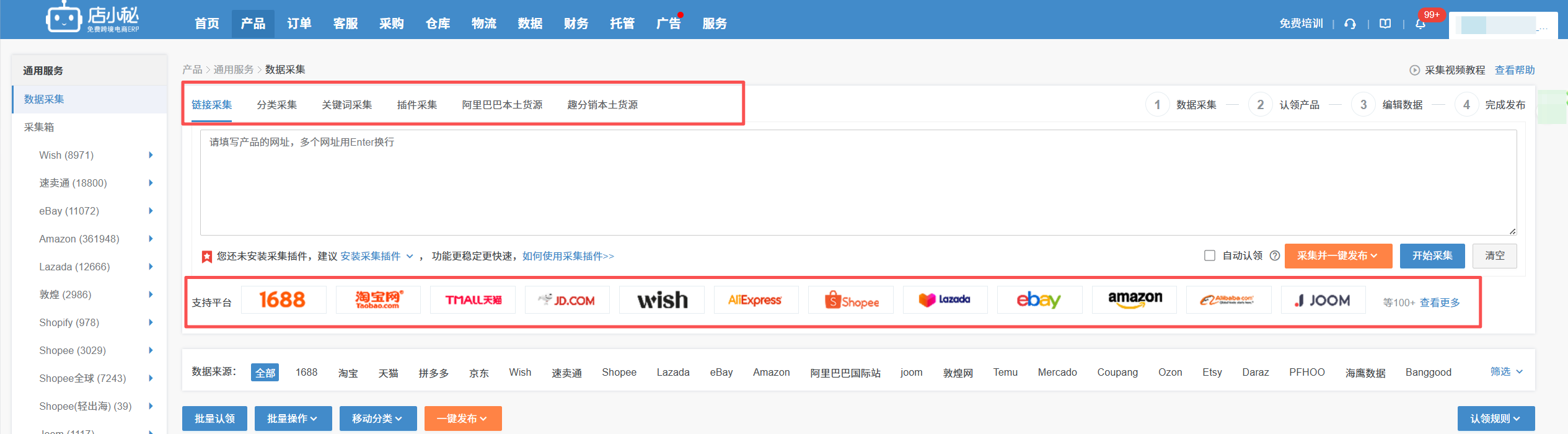Open the 批量操作 dropdown

click(x=293, y=418)
